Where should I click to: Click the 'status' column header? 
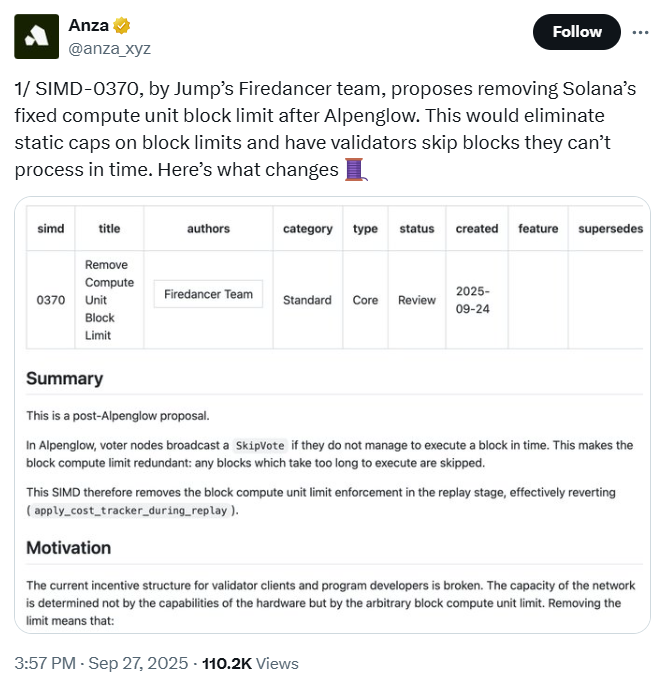click(x=417, y=229)
